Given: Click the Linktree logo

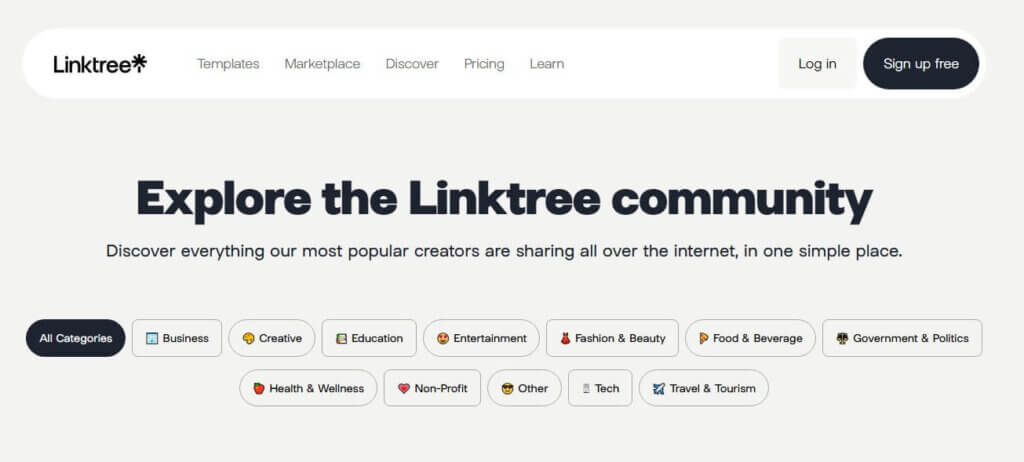Looking at the screenshot, I should point(100,64).
